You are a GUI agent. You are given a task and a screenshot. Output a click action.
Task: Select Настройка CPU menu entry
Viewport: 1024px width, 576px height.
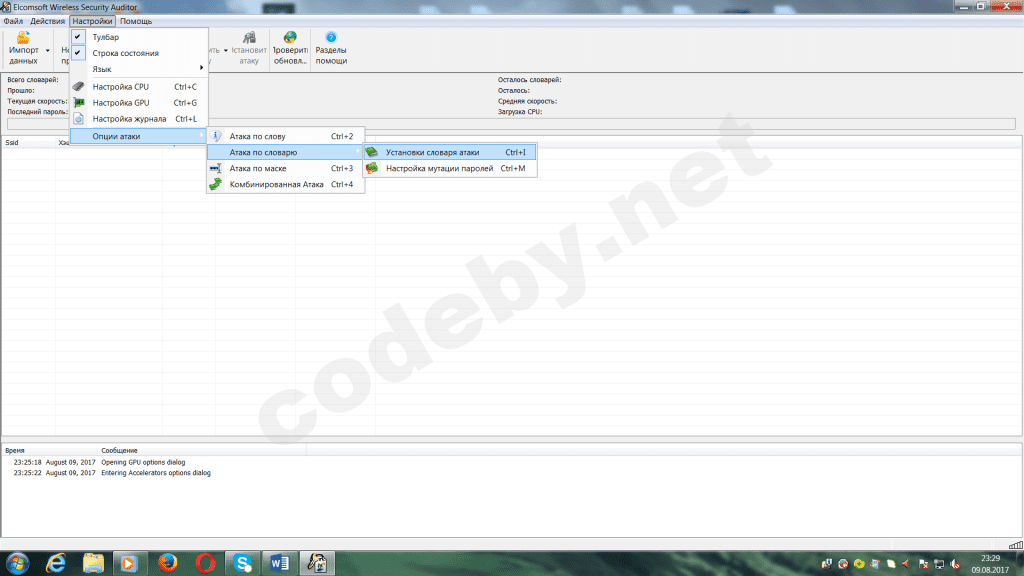pyautogui.click(x=139, y=86)
